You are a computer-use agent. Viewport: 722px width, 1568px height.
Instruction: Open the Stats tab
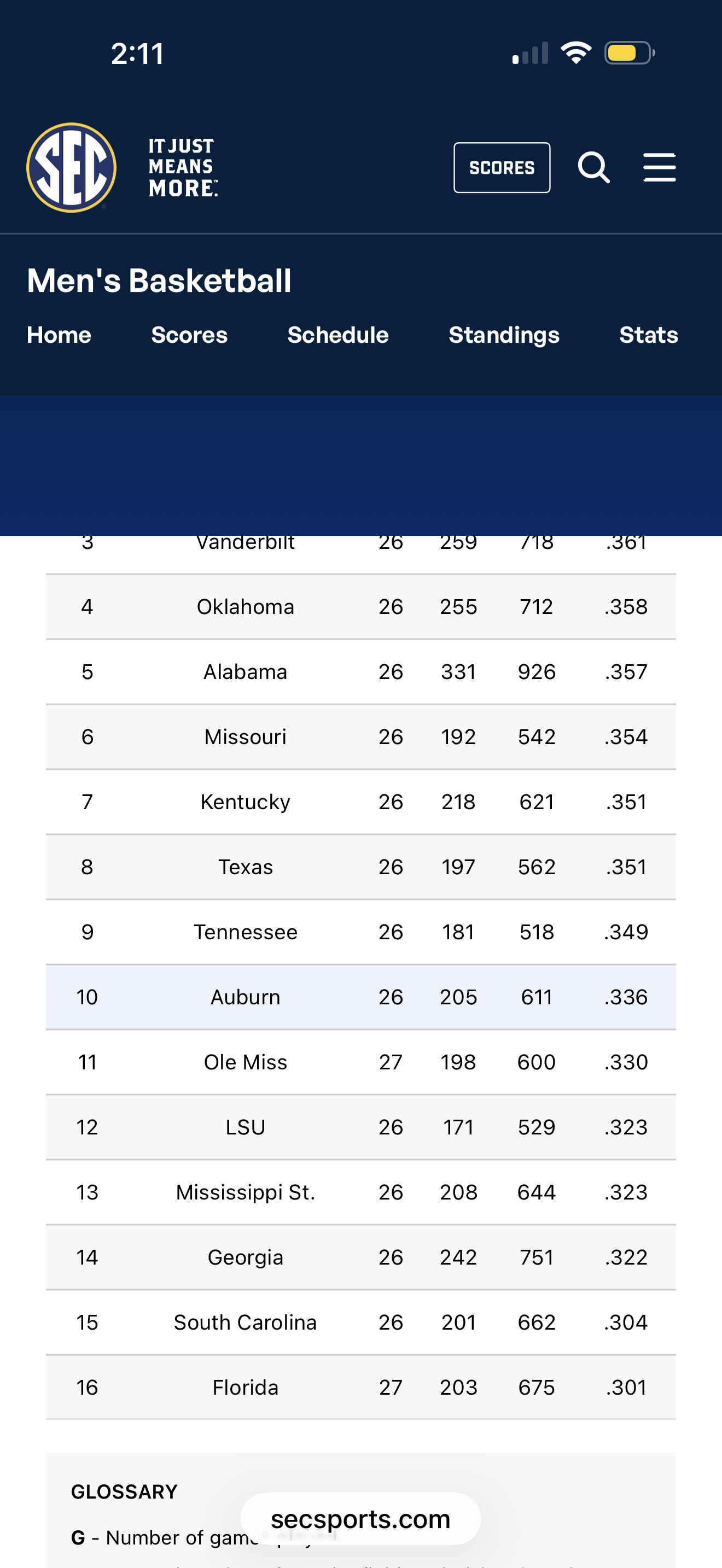point(648,335)
